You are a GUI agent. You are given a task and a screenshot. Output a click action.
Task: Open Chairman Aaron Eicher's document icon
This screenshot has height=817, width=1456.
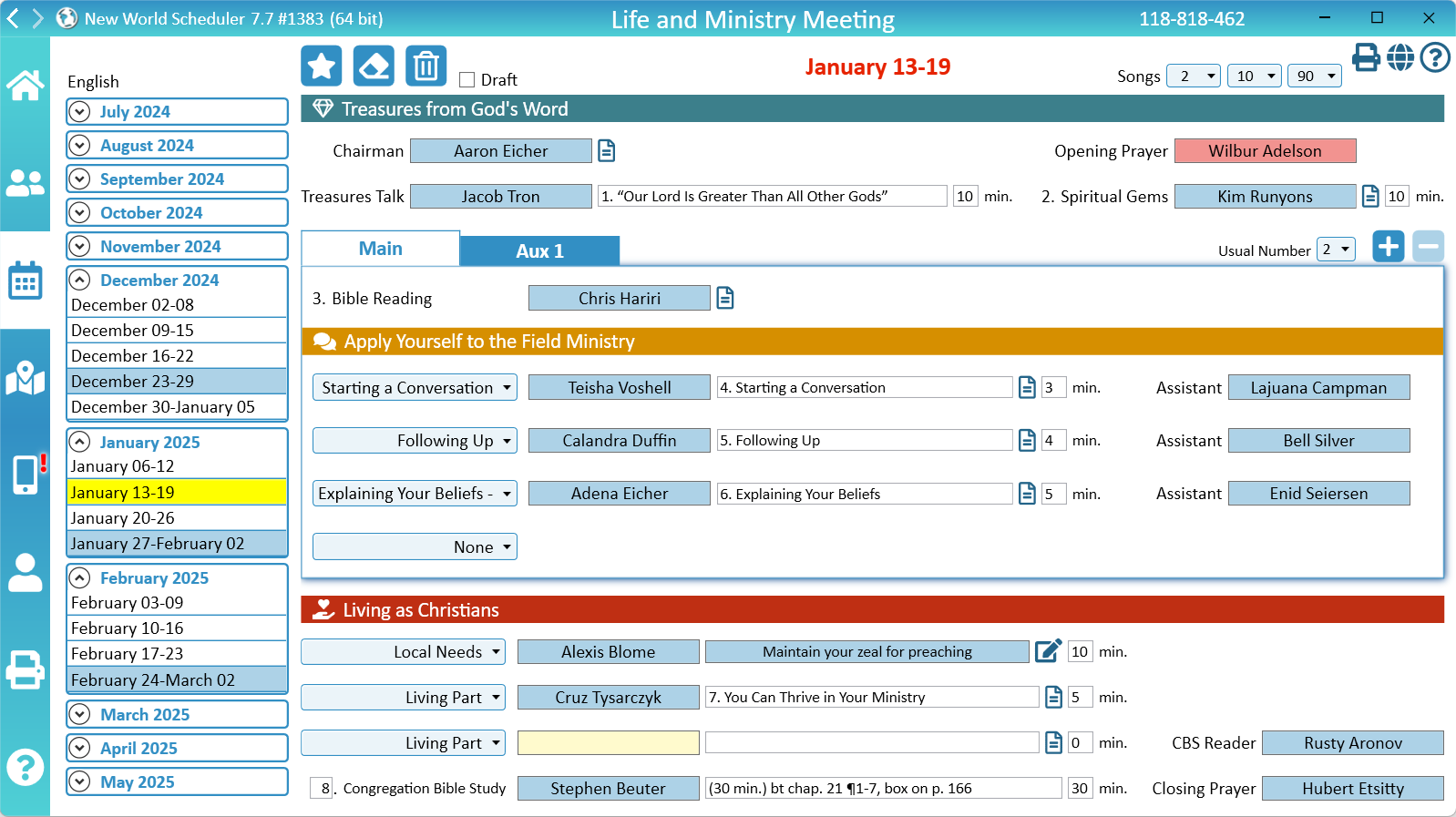click(x=607, y=150)
